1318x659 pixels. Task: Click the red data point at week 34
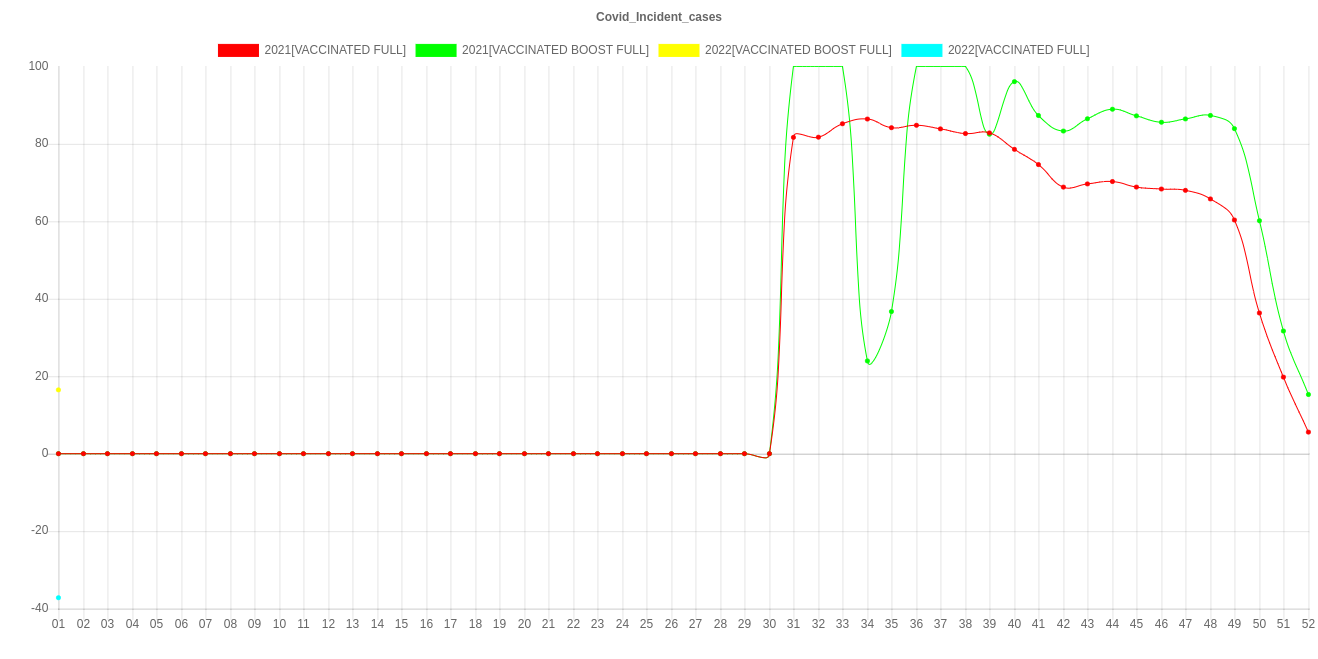[x=867, y=119]
